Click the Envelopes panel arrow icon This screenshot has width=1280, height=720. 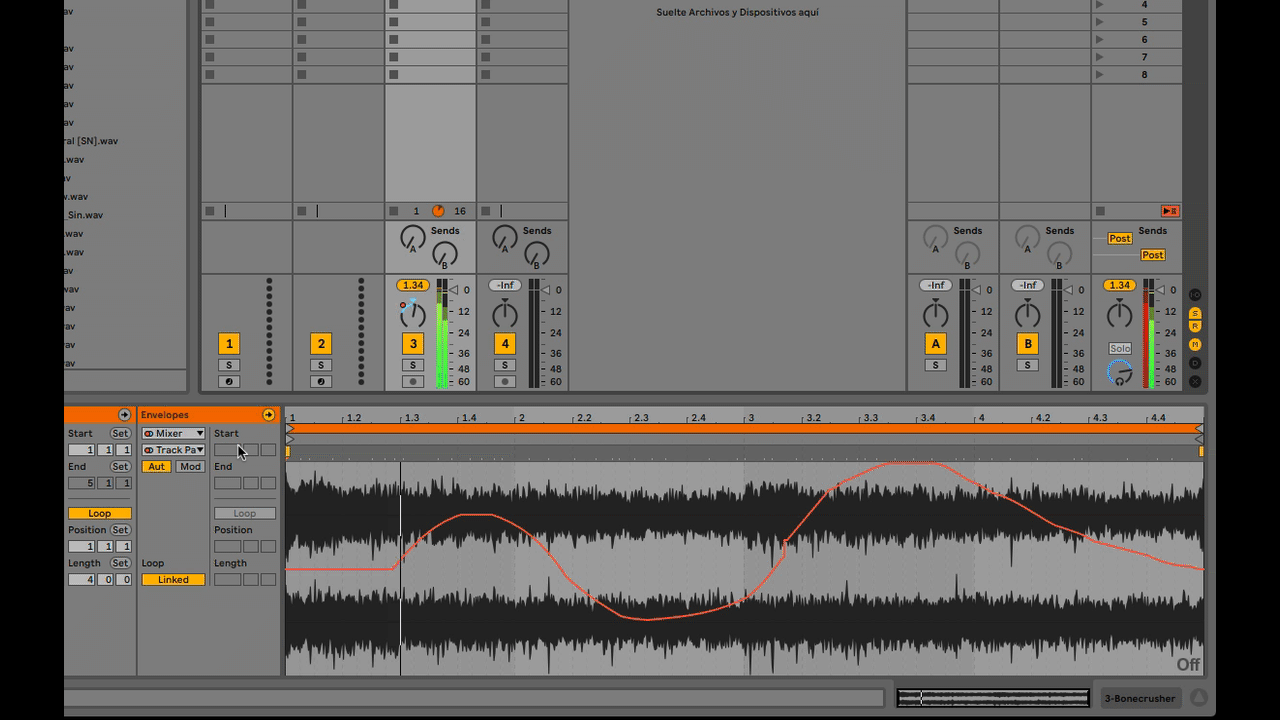coord(268,415)
